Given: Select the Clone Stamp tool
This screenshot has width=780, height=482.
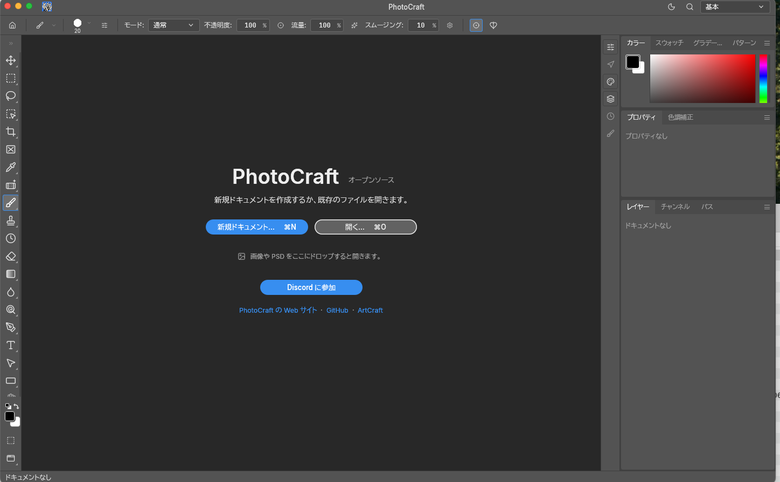Looking at the screenshot, I should (x=10, y=221).
